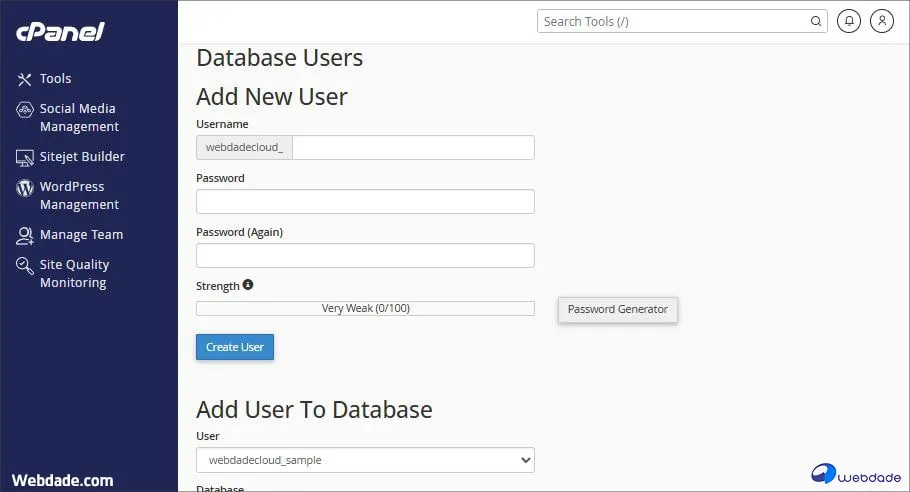Screen dimensions: 910x492
Task: Open Tools in the sidebar
Action: pos(55,78)
